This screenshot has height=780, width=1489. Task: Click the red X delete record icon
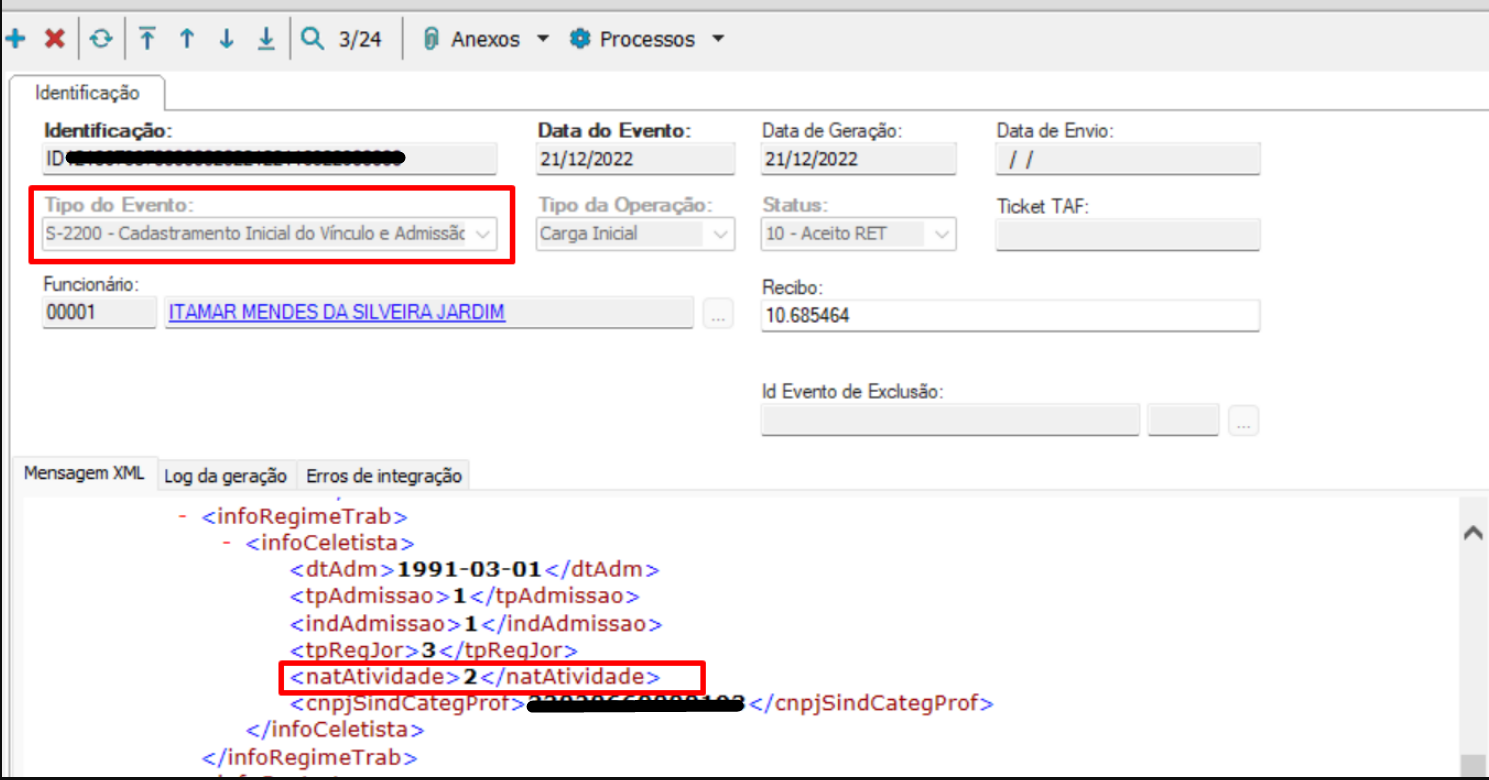point(55,39)
